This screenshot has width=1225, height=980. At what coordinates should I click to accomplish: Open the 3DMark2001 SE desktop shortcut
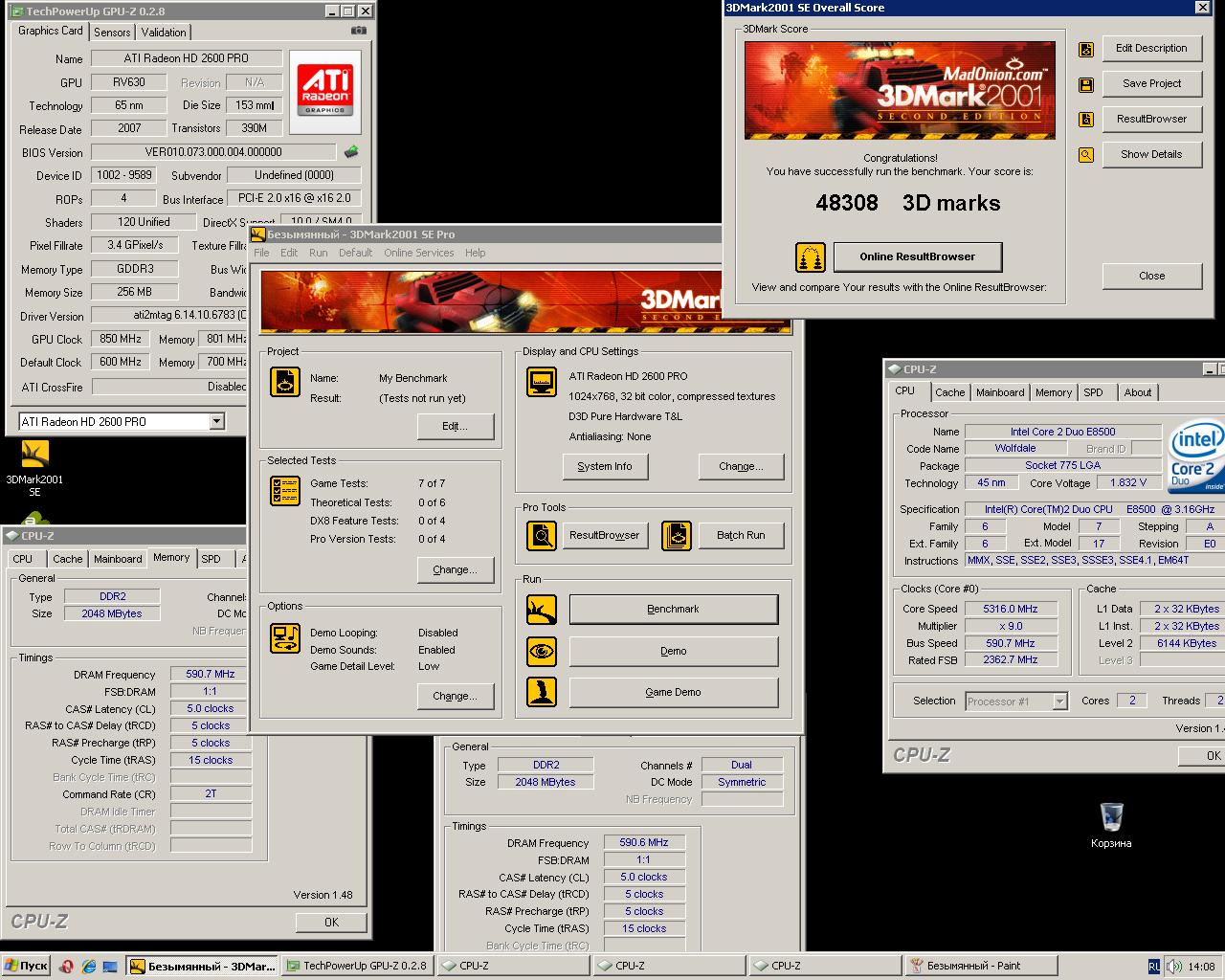coord(34,467)
